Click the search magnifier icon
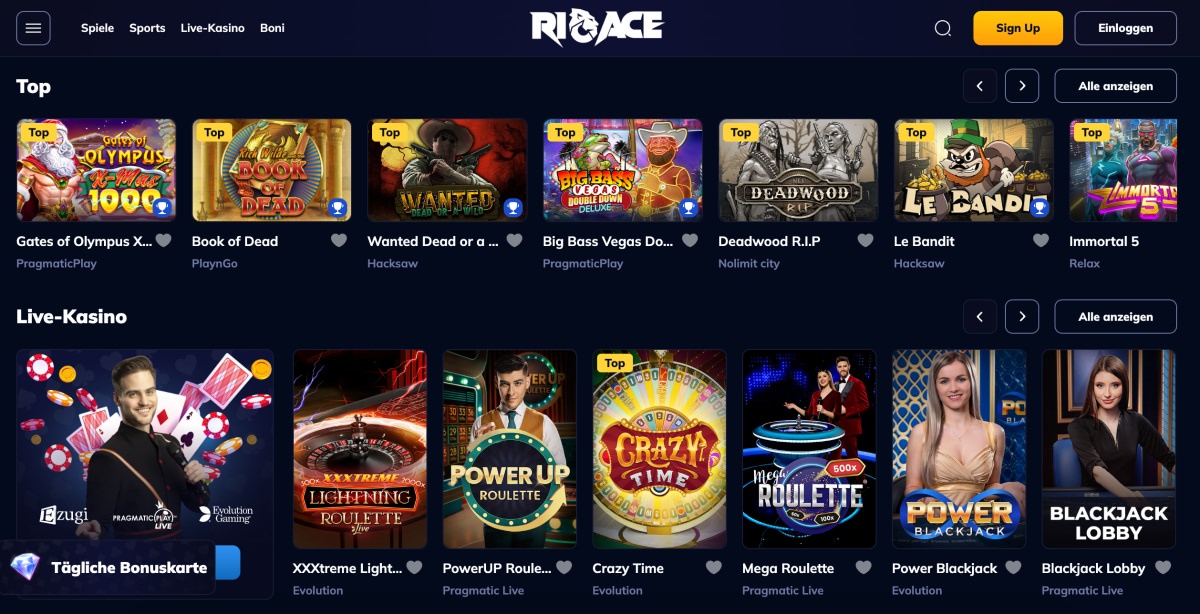Viewport: 1200px width, 614px height. 942,28
